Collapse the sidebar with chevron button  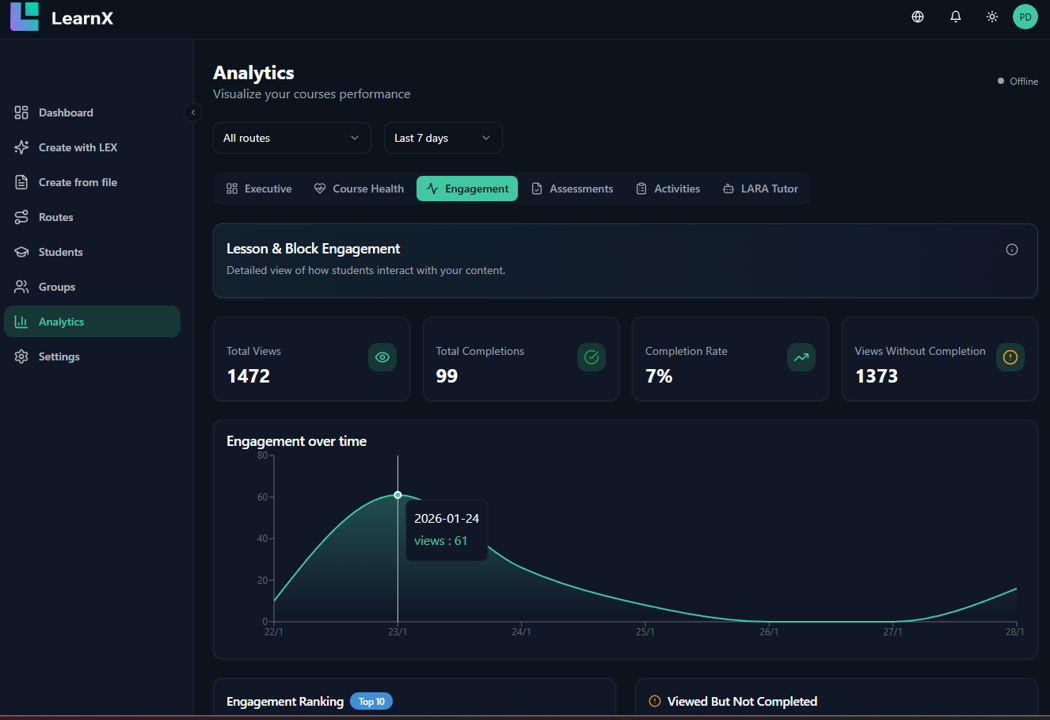click(x=193, y=113)
